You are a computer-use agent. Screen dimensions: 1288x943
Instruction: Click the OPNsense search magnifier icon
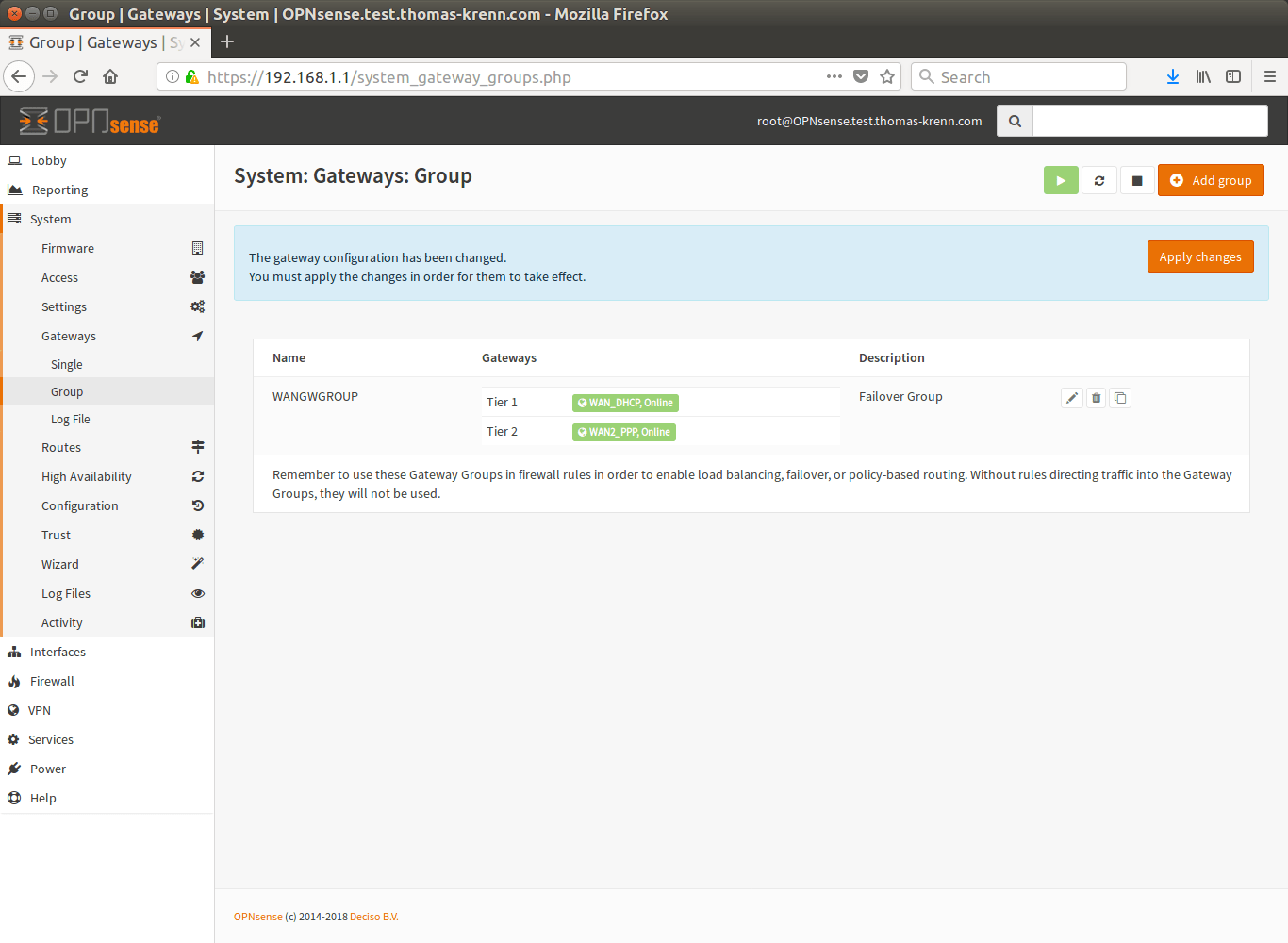(1015, 121)
